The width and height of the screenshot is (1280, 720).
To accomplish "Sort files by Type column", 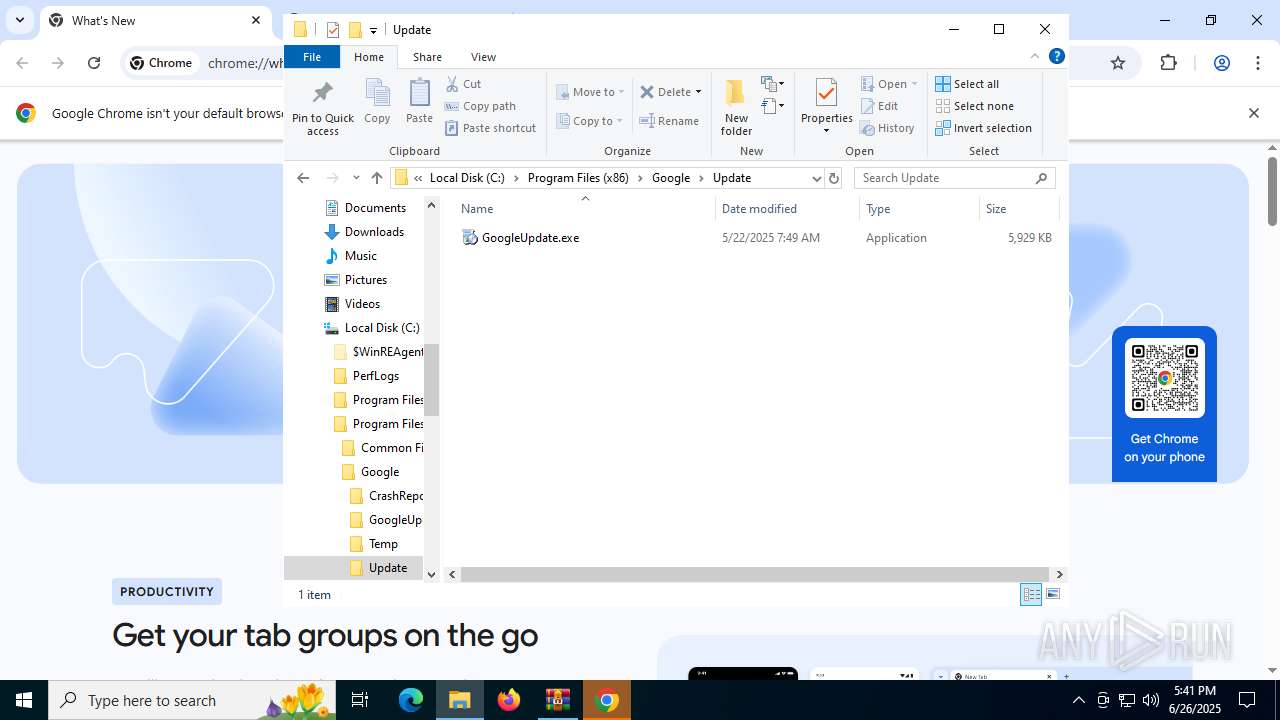I will click(x=920, y=209).
